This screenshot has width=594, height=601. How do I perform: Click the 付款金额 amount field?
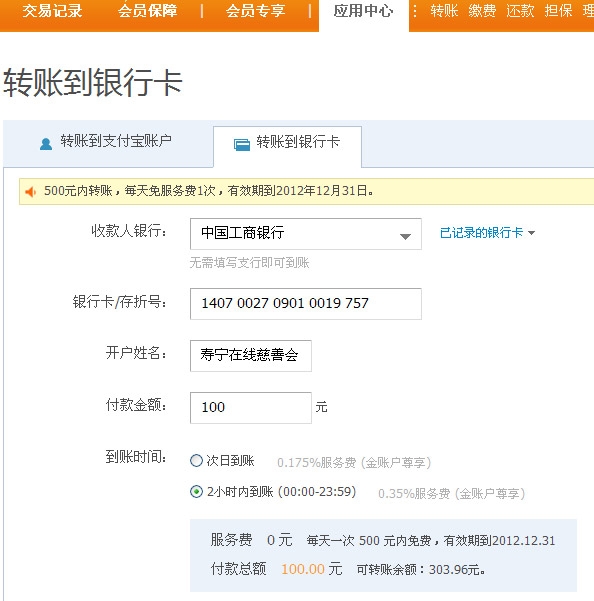coord(251,408)
